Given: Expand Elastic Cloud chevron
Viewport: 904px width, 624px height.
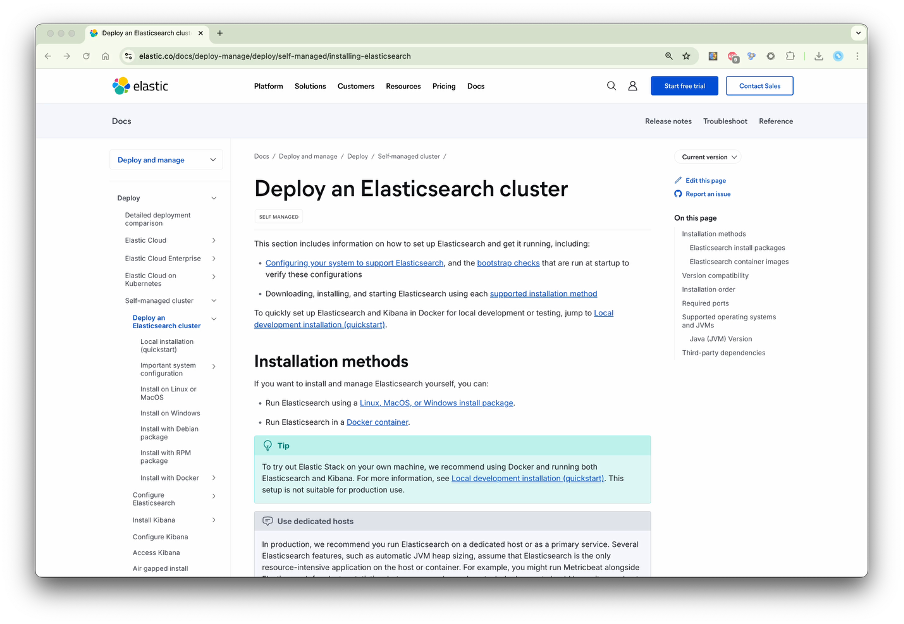Looking at the screenshot, I should 214,240.
